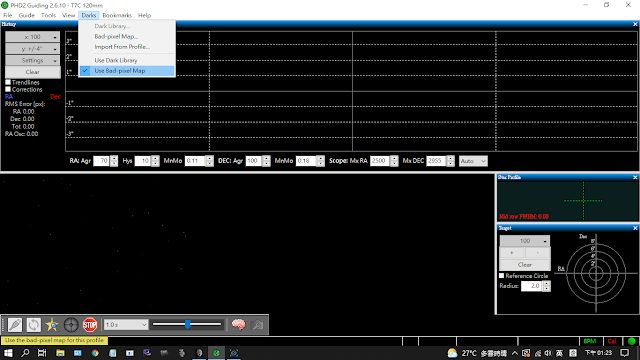Click the Radius spinner arrows

click(547, 286)
